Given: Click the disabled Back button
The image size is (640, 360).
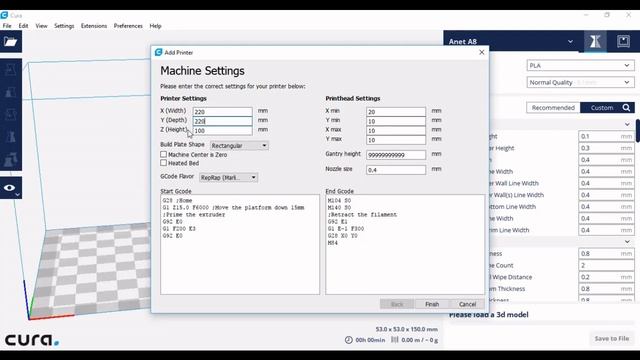Looking at the screenshot, I should pos(397,304).
